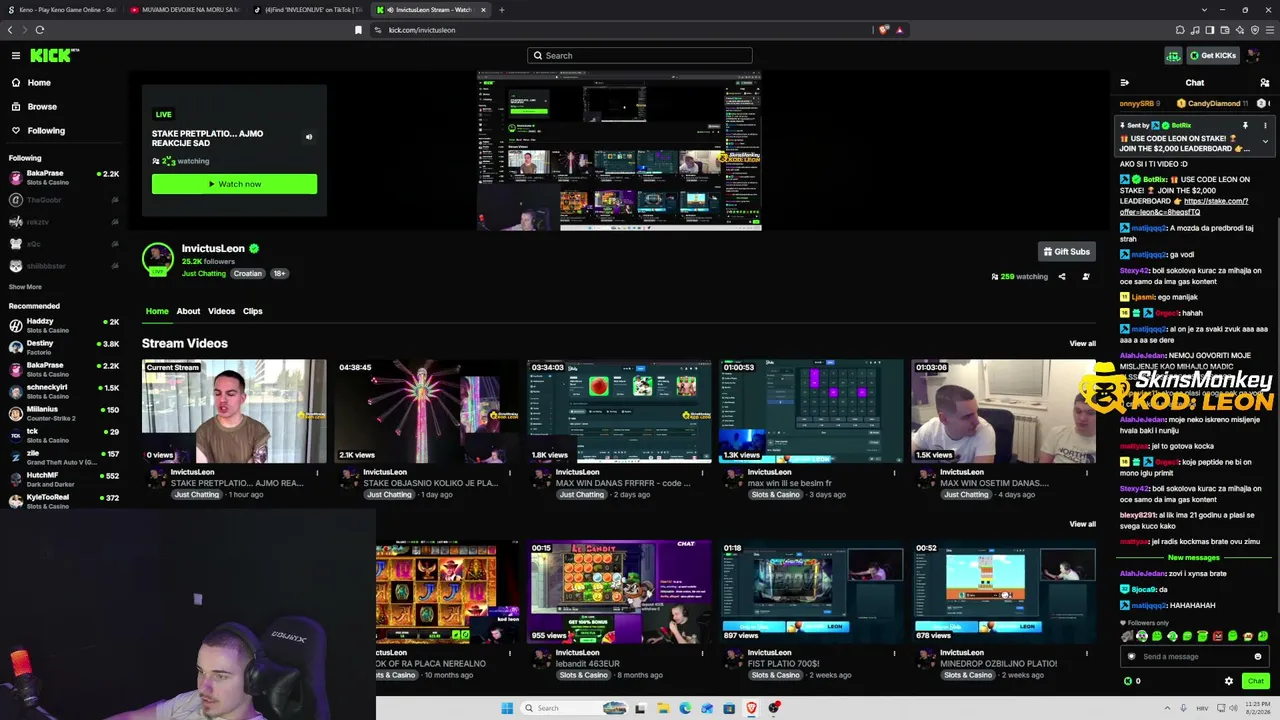Open the chat settings gear
The width and height of the screenshot is (1280, 720).
click(1229, 681)
